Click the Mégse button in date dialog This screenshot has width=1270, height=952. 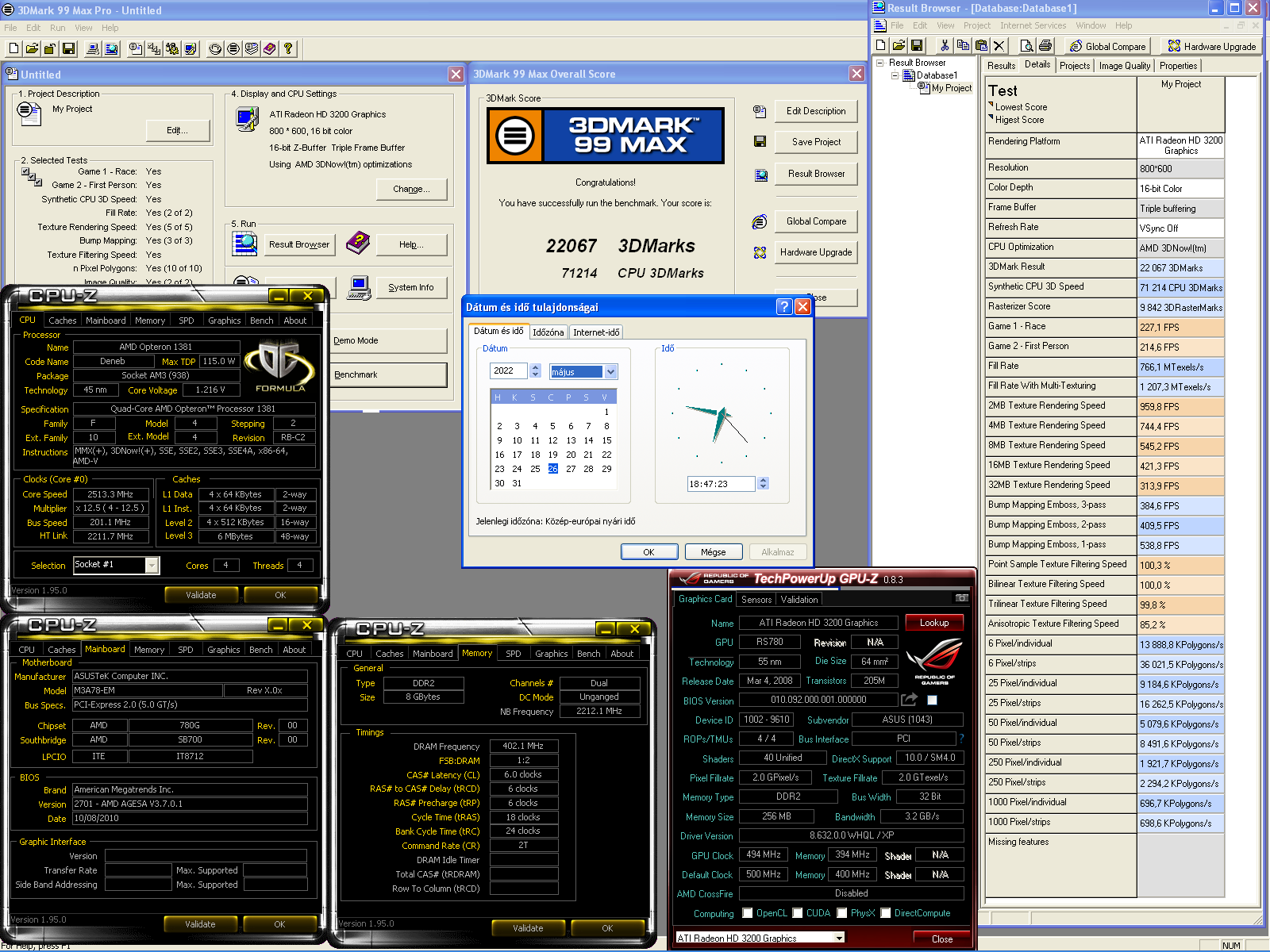(x=713, y=552)
